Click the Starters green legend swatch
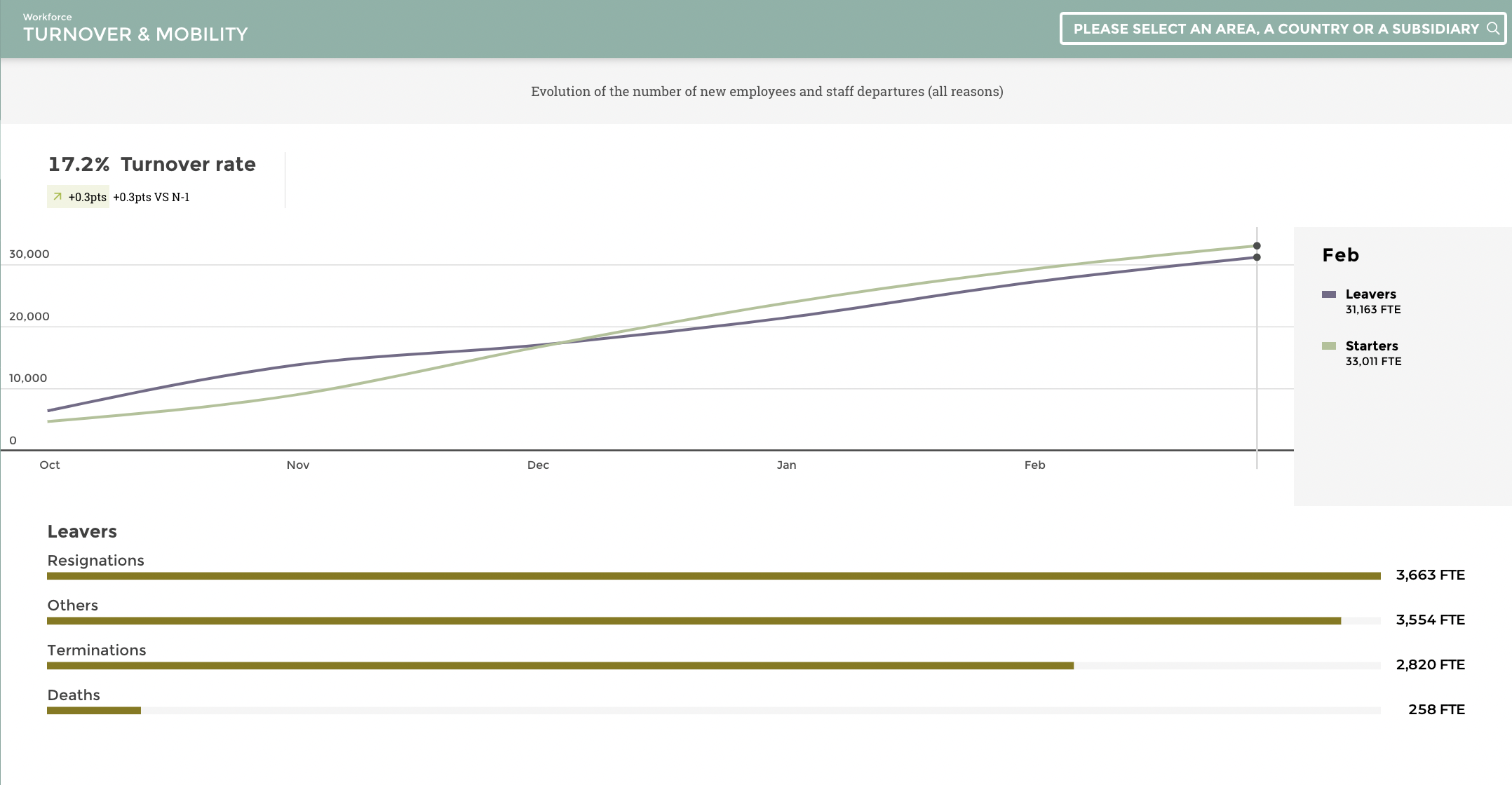The width and height of the screenshot is (1512, 785). pos(1328,346)
